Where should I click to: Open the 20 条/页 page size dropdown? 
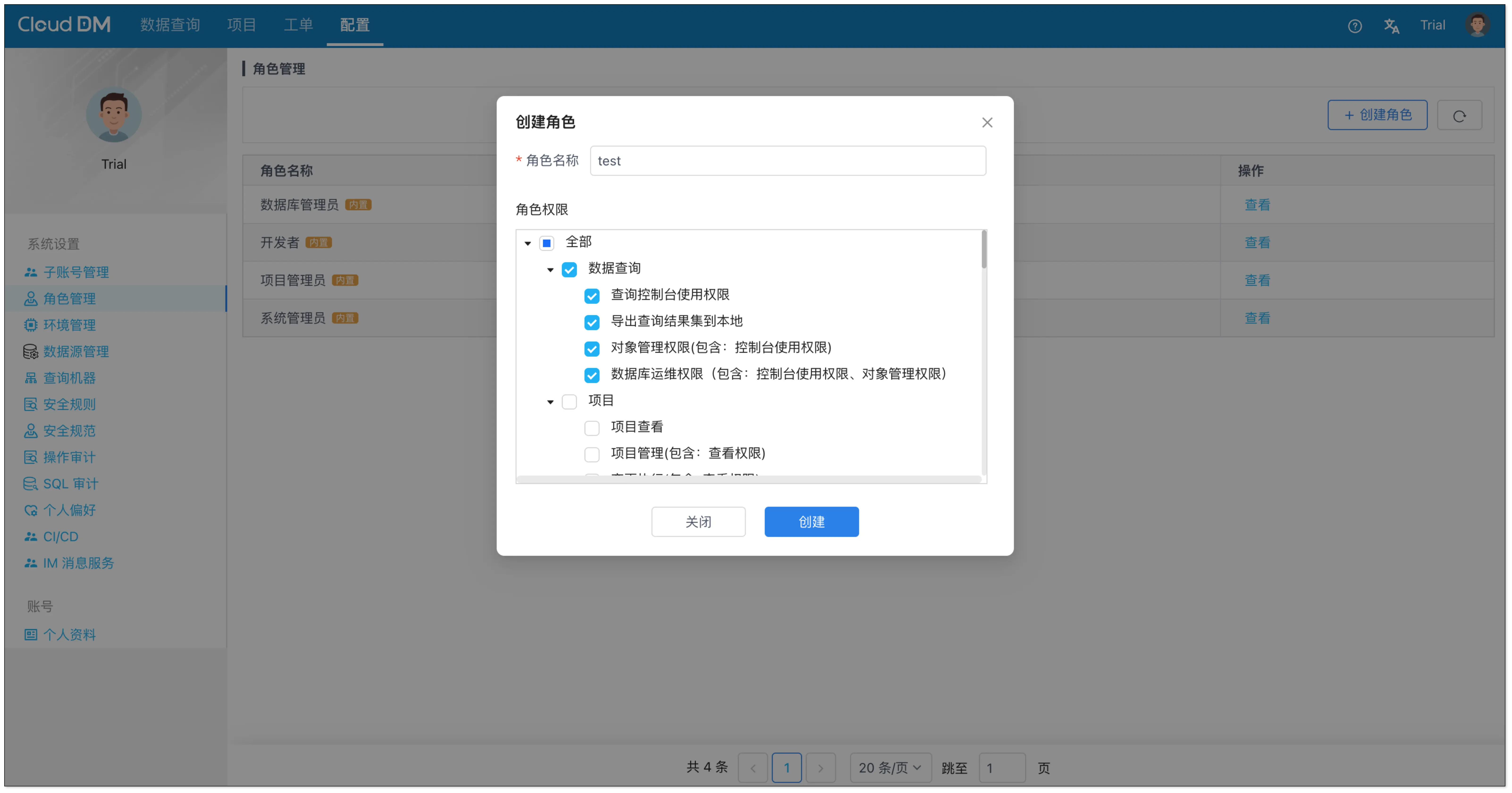890,767
